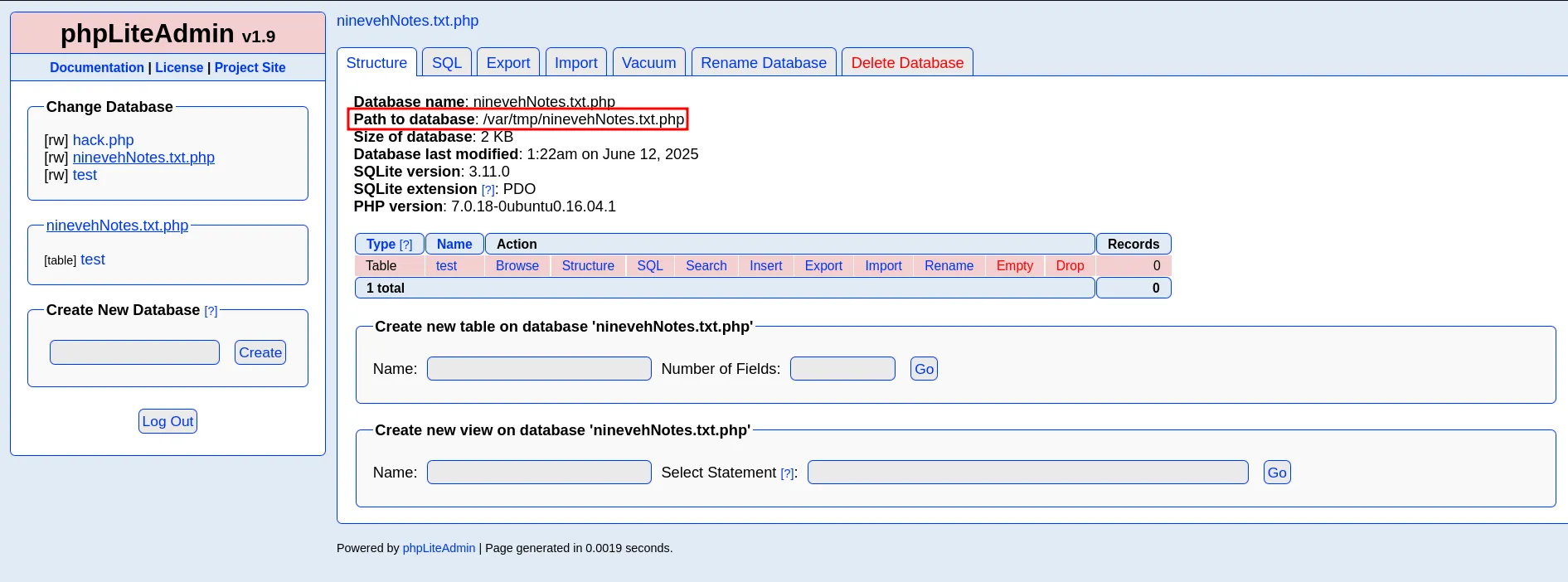Viewport: 1568px width, 582px height.
Task: Open the License link
Action: pyautogui.click(x=179, y=68)
